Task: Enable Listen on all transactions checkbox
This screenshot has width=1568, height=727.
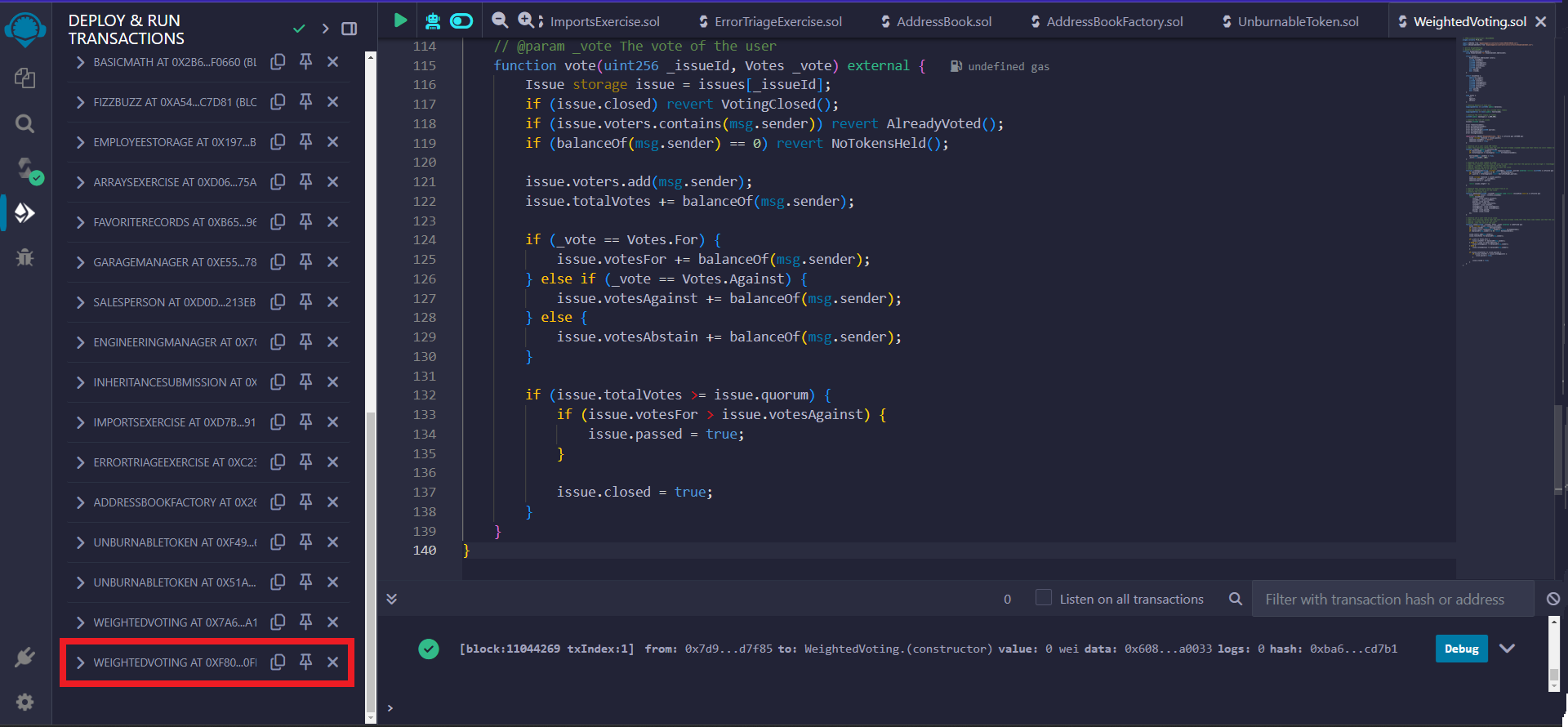Action: (x=1043, y=598)
